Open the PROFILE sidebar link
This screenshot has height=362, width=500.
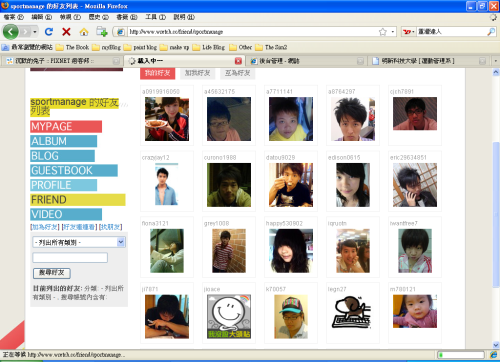[63, 185]
